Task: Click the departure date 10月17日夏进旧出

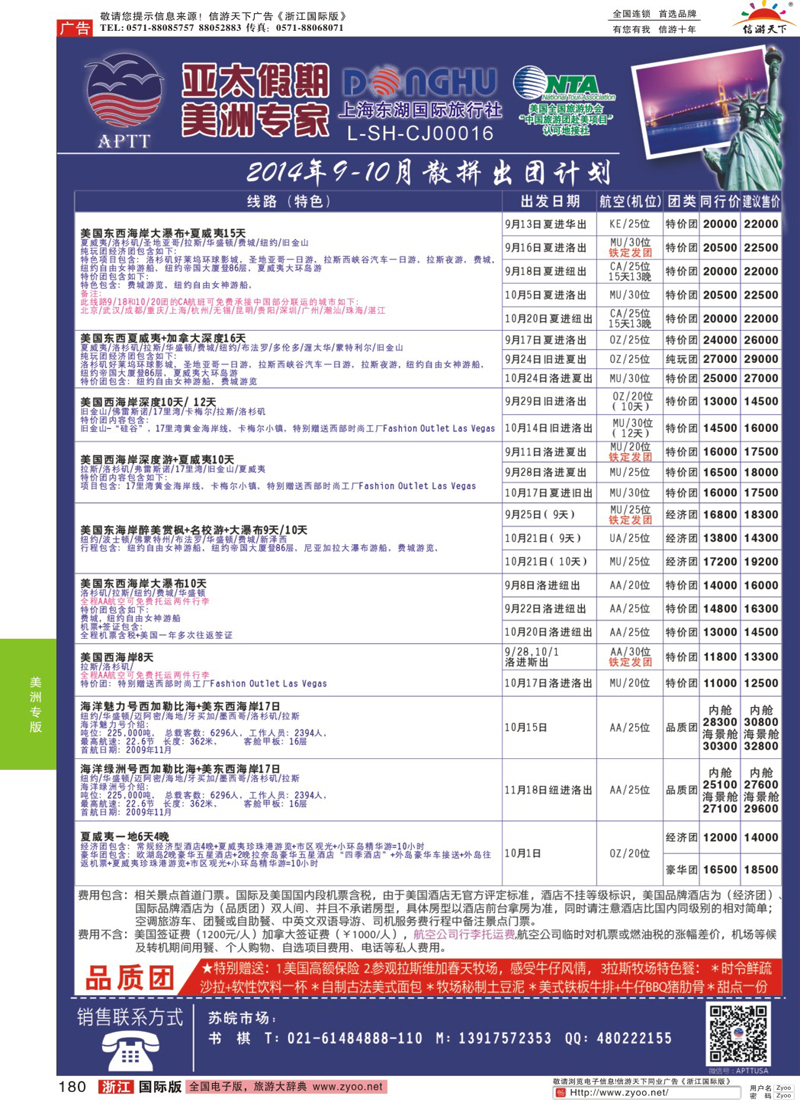Action: click(x=548, y=492)
